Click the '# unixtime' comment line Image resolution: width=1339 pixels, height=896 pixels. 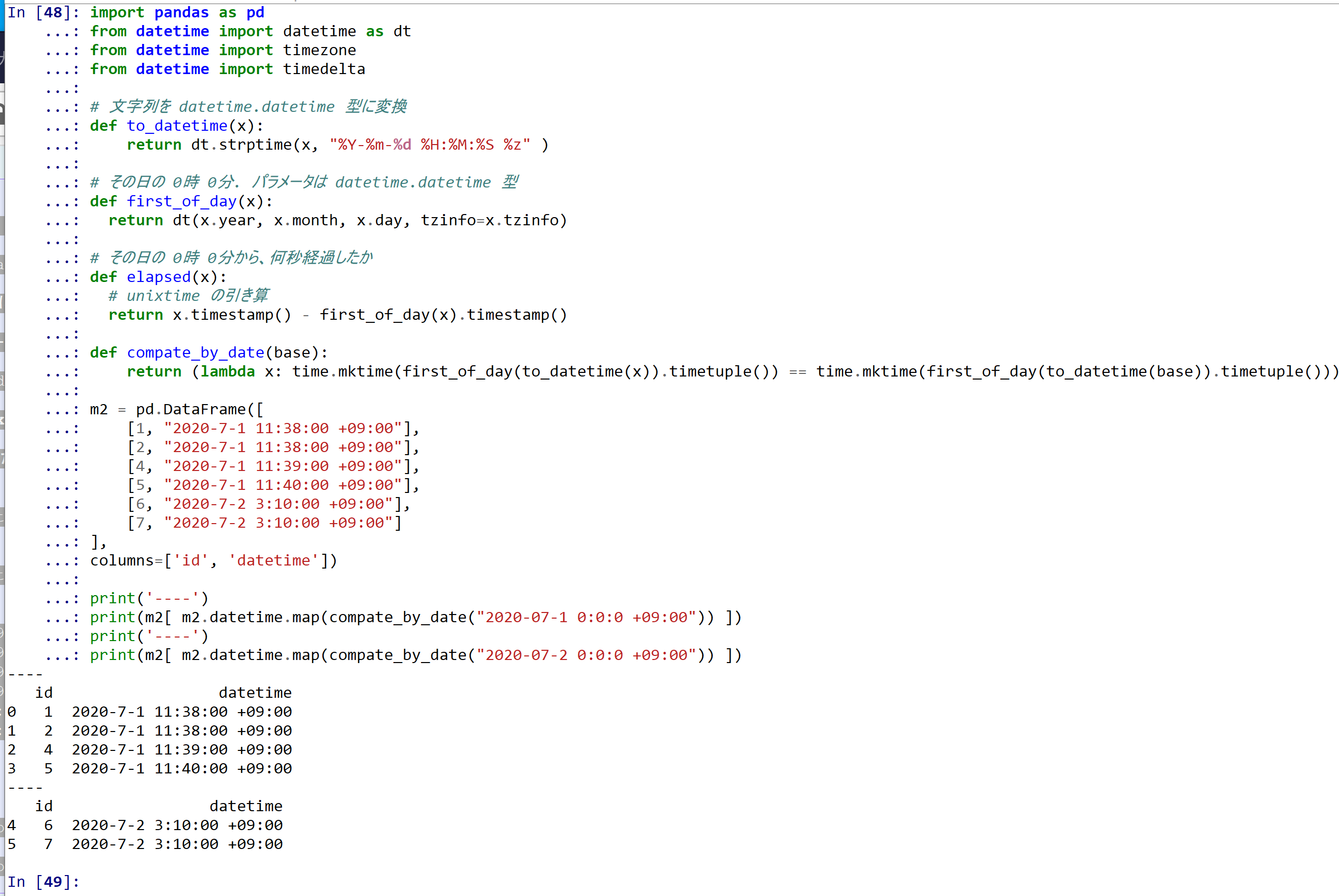click(x=189, y=296)
